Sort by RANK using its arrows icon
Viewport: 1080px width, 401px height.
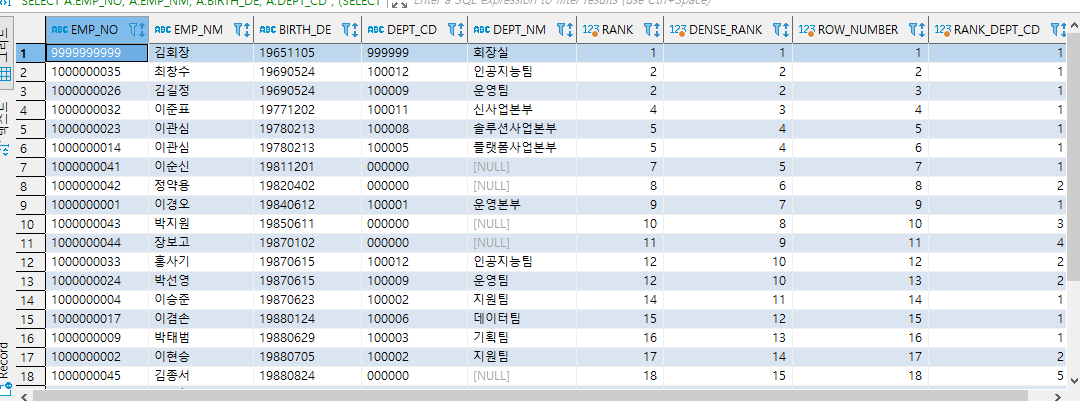tap(657, 30)
